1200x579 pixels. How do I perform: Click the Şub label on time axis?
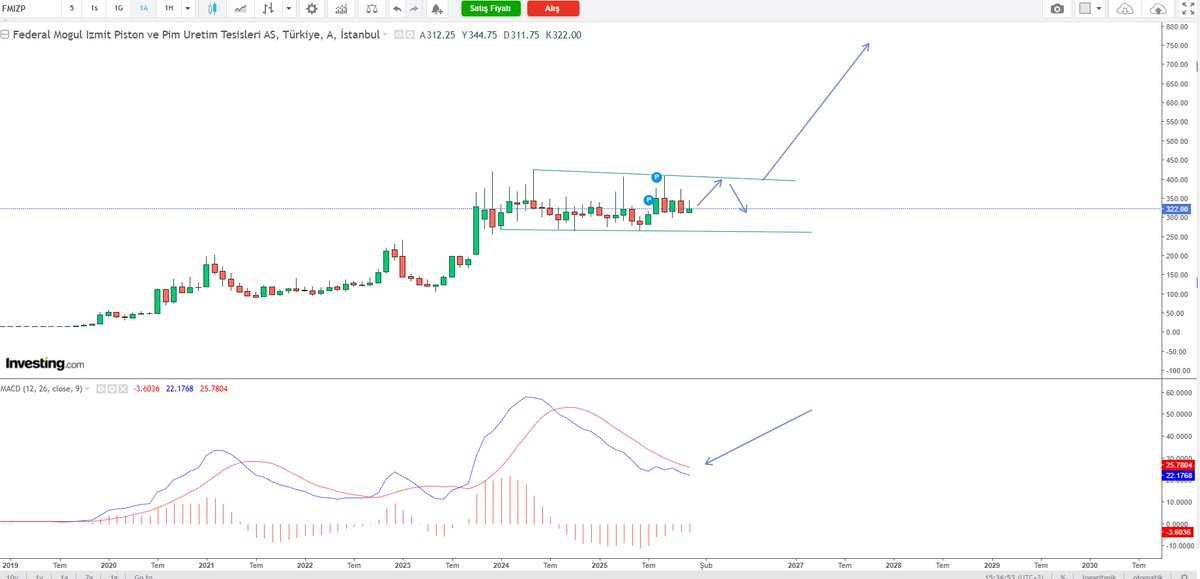(704, 564)
